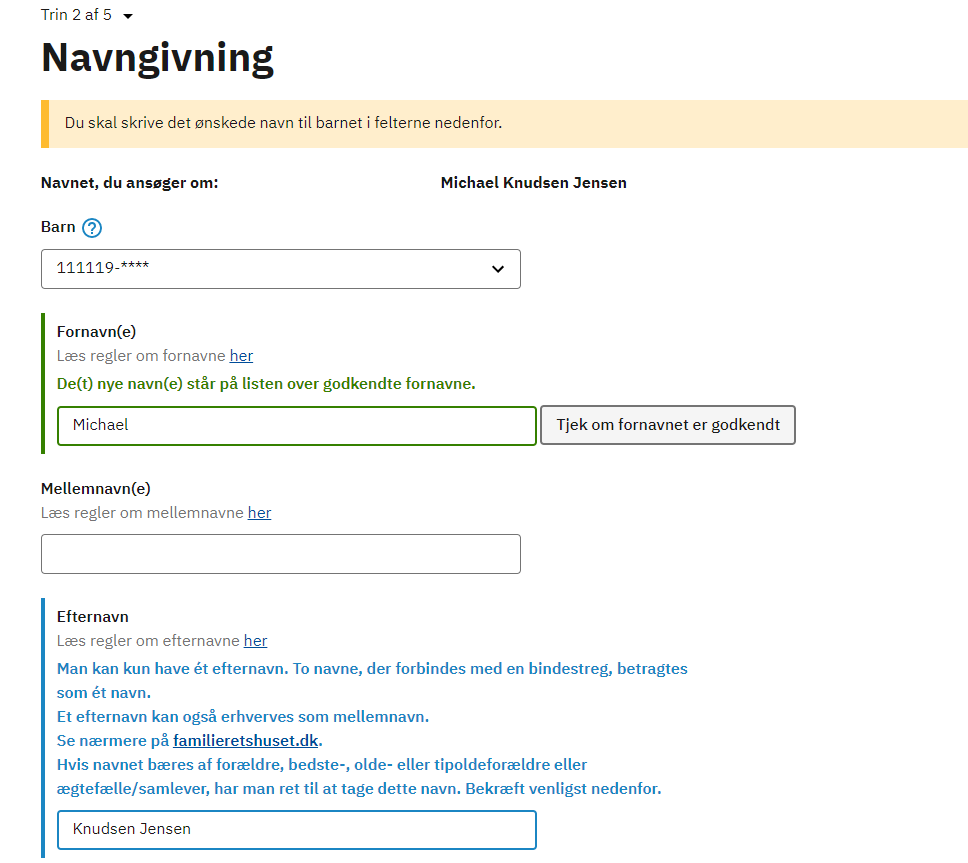Focus the empty Mellemnavn(e) input field
The height and width of the screenshot is (863, 968).
pos(281,554)
